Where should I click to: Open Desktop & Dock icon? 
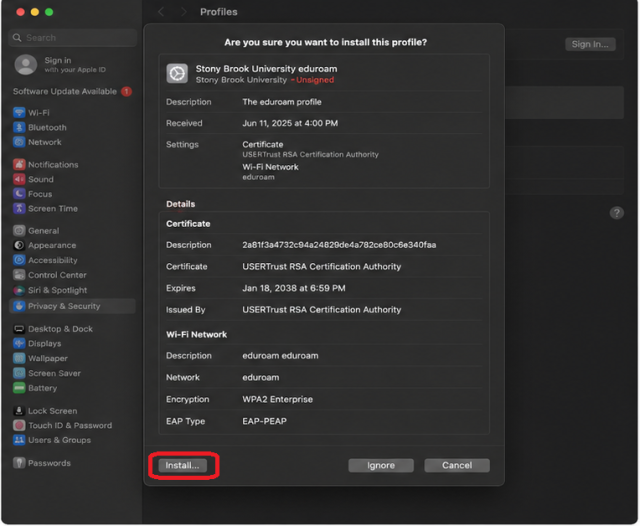click(x=19, y=329)
